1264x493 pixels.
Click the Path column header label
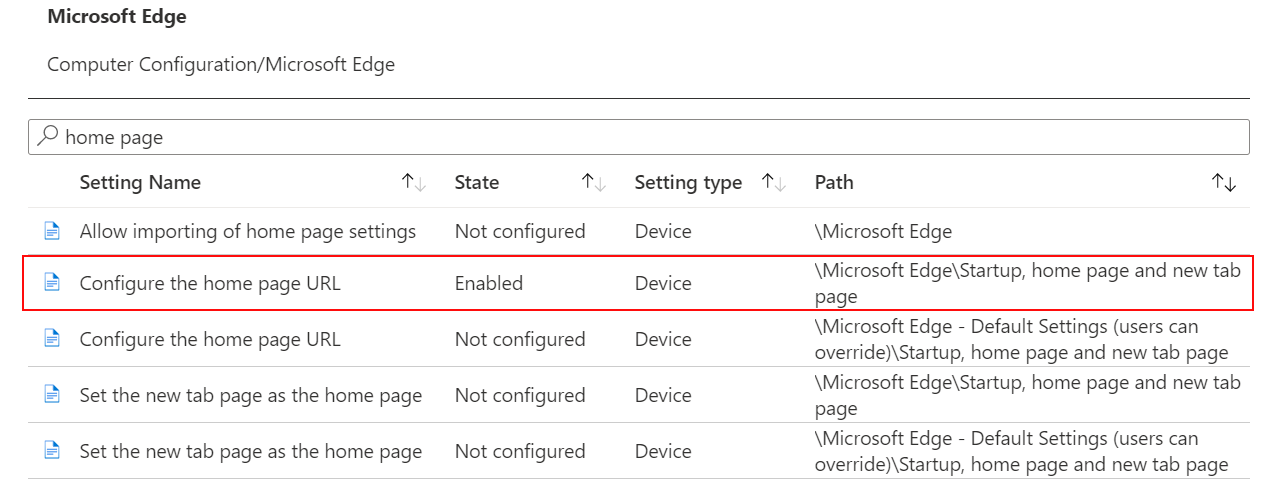coord(834,182)
